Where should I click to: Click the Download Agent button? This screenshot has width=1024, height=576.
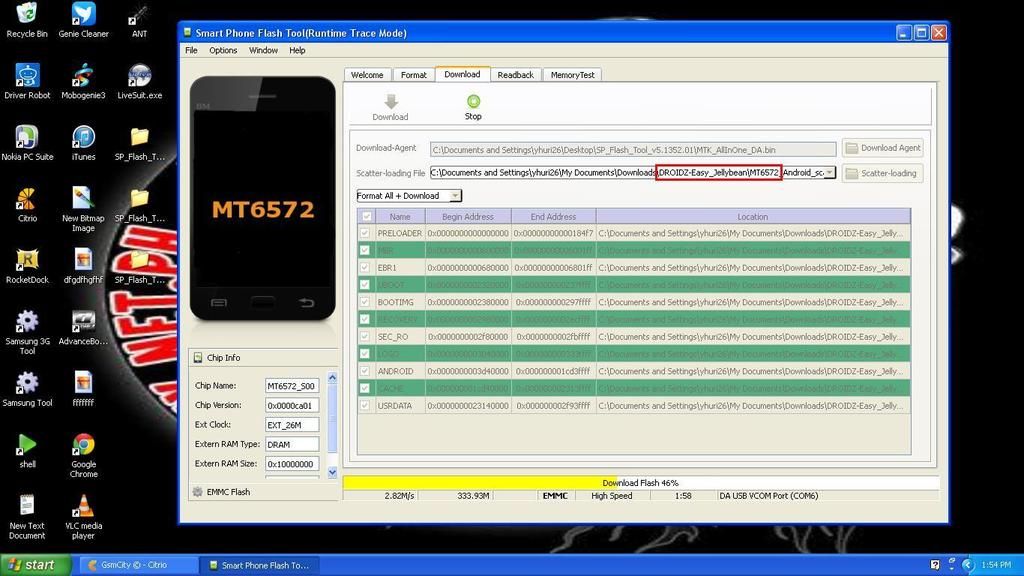(x=882, y=148)
